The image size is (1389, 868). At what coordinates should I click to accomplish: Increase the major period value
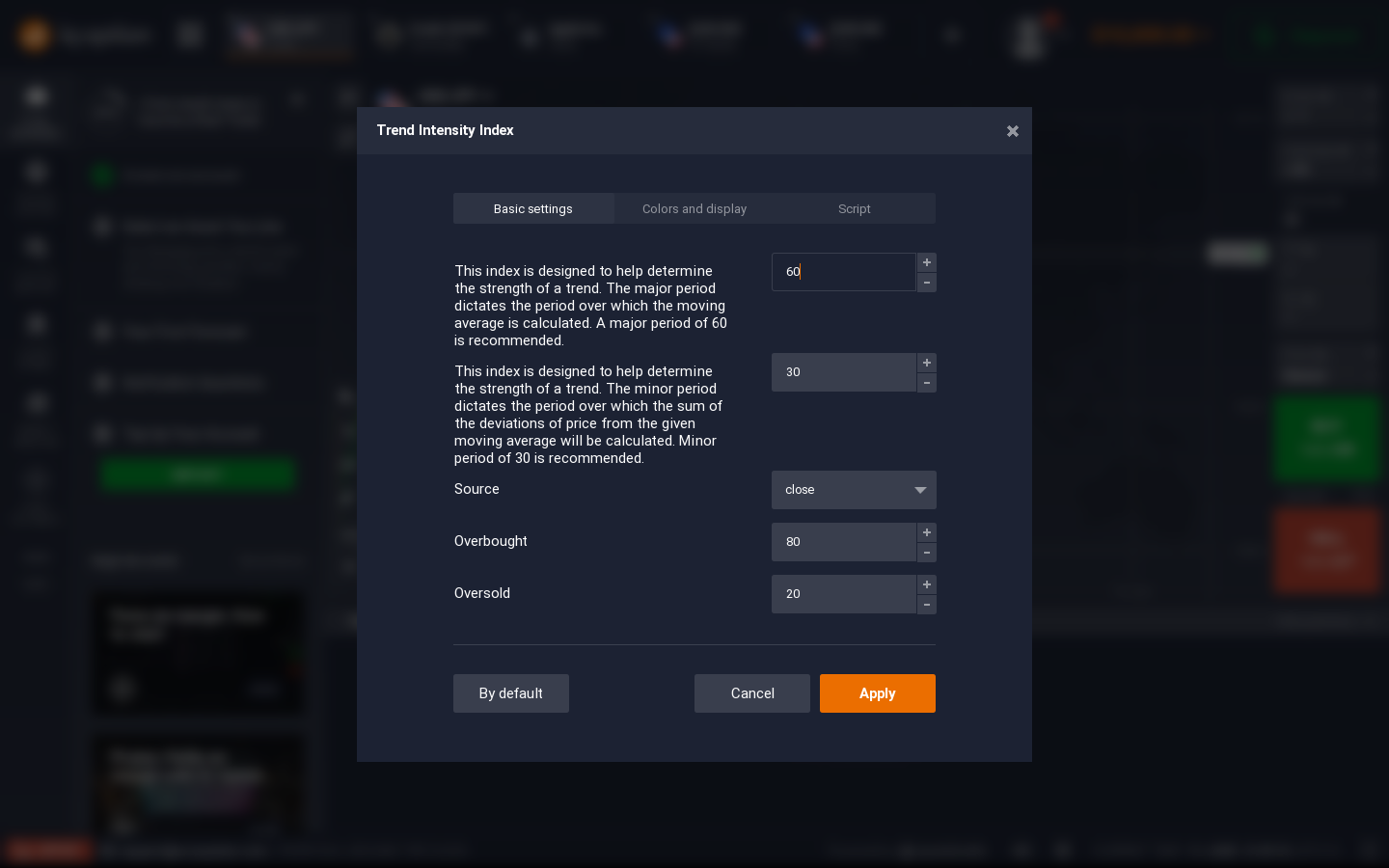click(927, 262)
